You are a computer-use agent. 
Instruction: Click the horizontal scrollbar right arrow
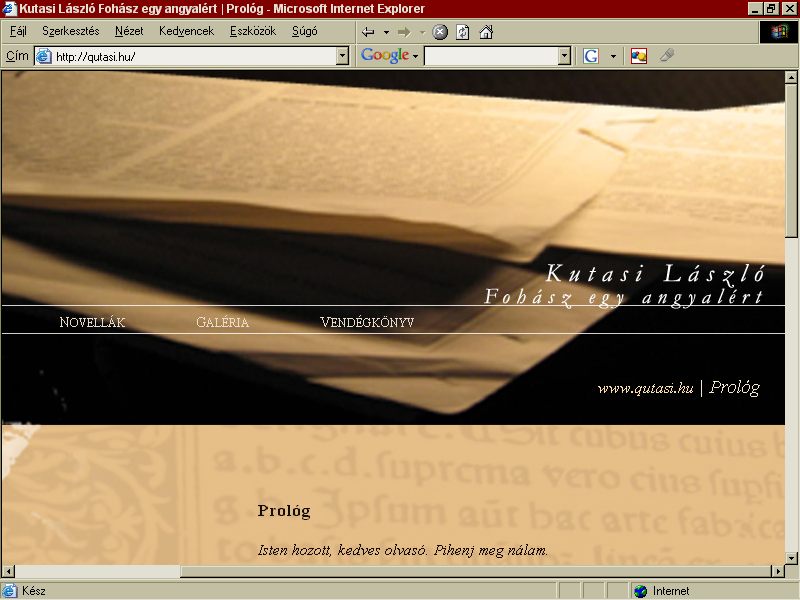point(778,571)
